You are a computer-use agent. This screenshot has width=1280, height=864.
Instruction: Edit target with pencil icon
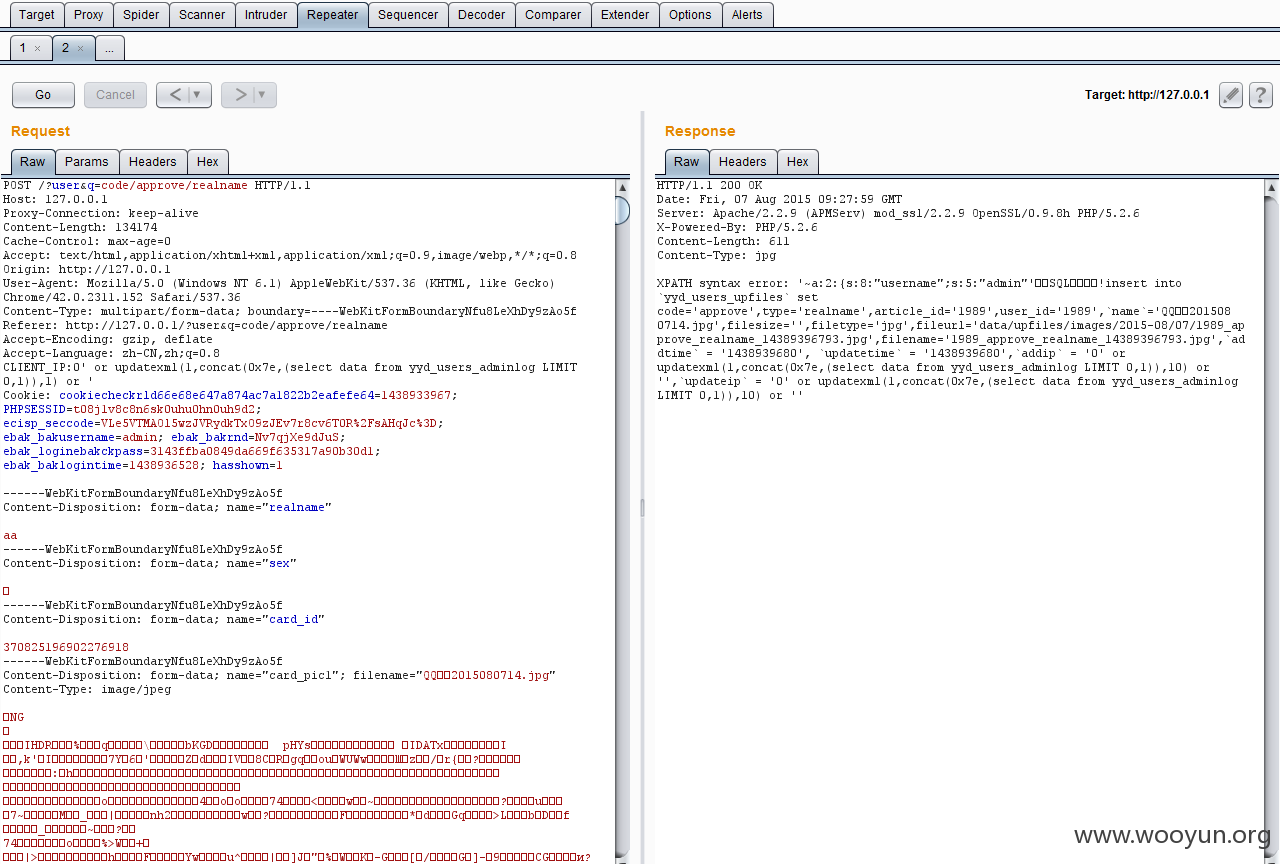pos(1231,95)
